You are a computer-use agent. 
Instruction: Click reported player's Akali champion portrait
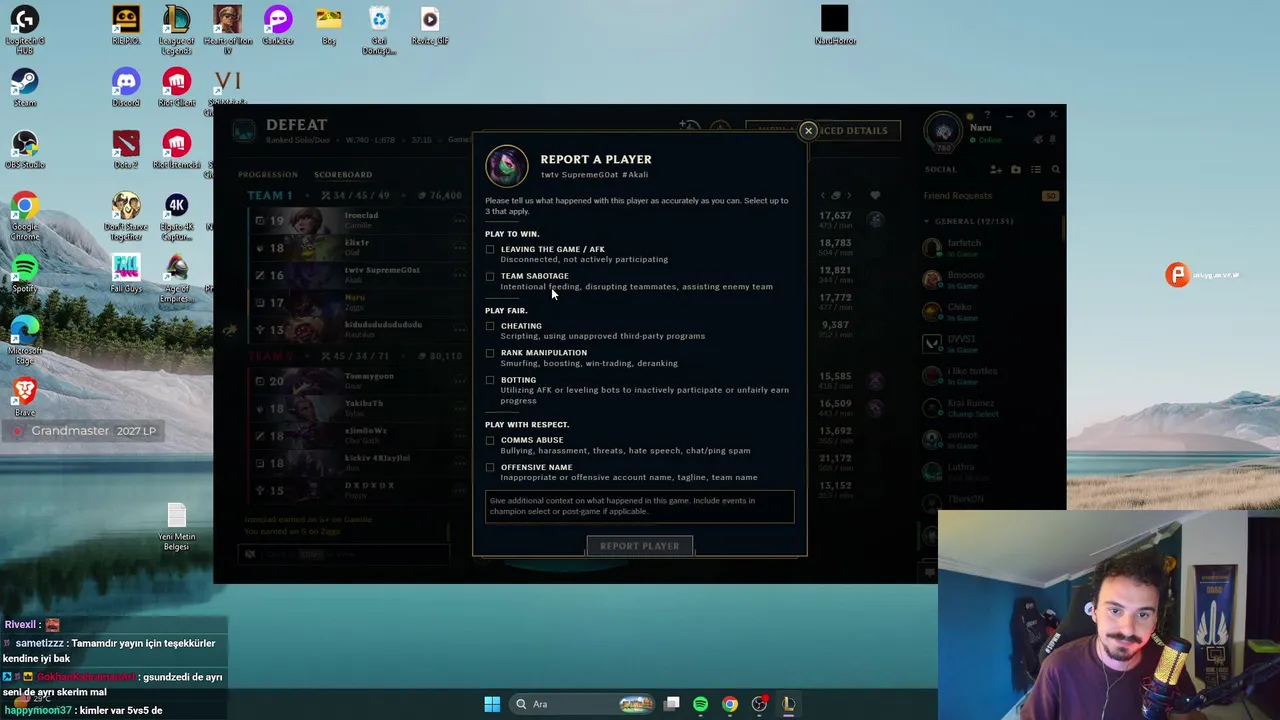pos(507,166)
